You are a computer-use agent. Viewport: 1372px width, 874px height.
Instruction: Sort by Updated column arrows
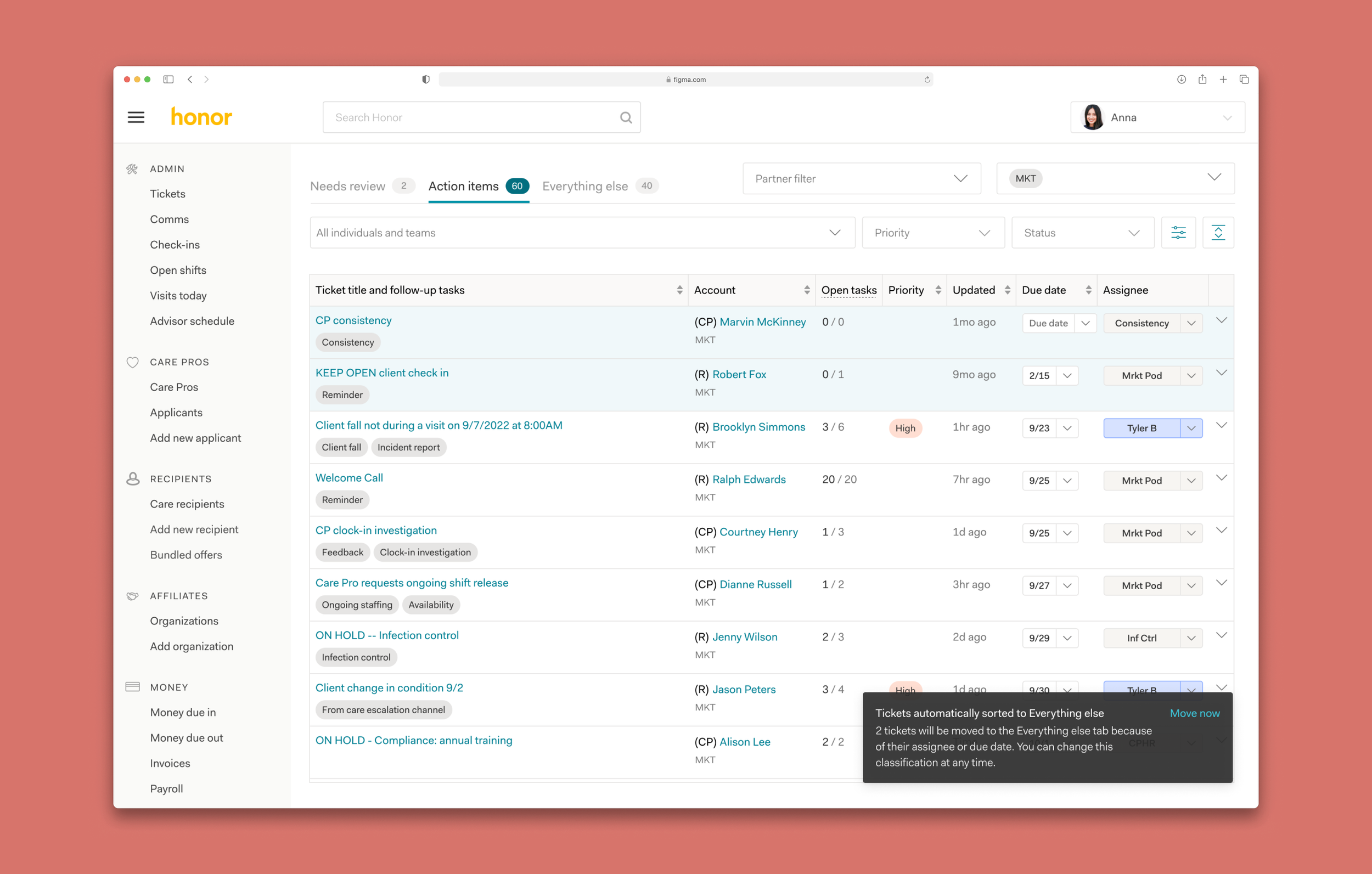pos(1008,290)
